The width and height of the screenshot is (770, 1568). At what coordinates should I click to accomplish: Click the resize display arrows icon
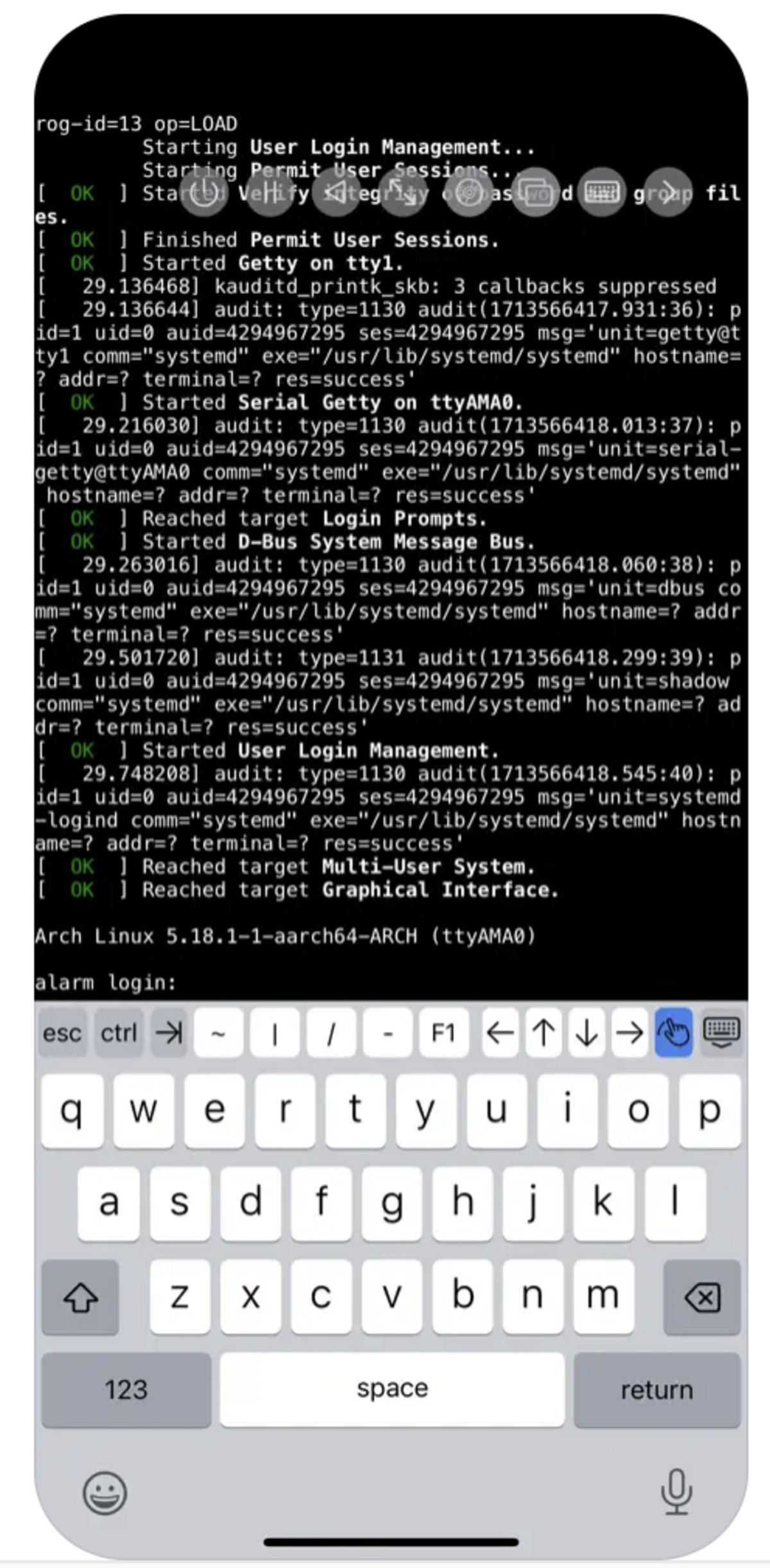[x=402, y=192]
